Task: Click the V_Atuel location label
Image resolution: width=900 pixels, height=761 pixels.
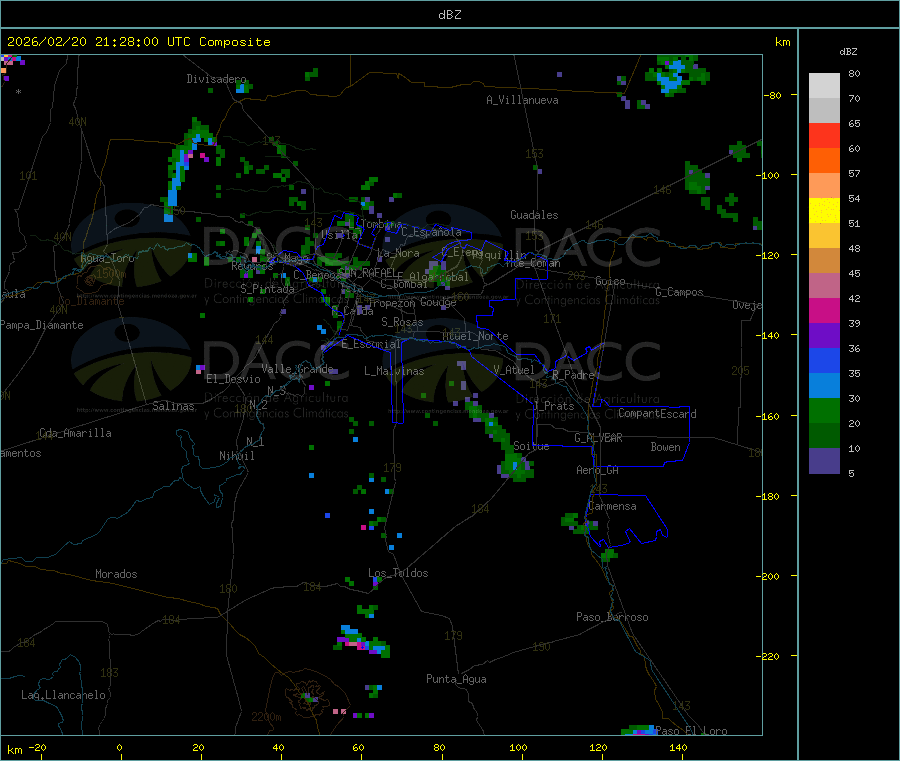Action: click(514, 370)
